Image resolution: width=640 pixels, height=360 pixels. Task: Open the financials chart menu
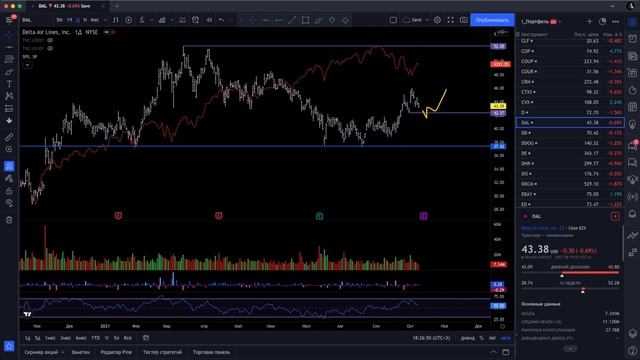click(x=162, y=20)
